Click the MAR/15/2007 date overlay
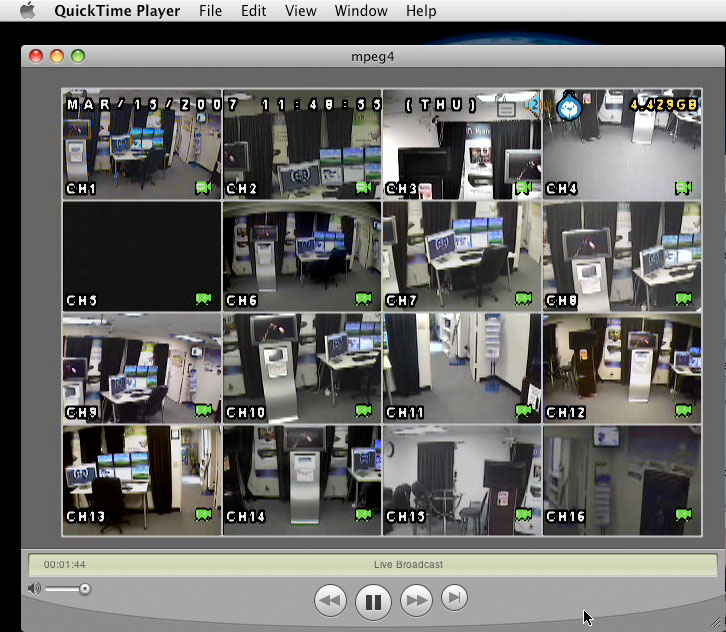Screen dimensions: 726x632 153,105
